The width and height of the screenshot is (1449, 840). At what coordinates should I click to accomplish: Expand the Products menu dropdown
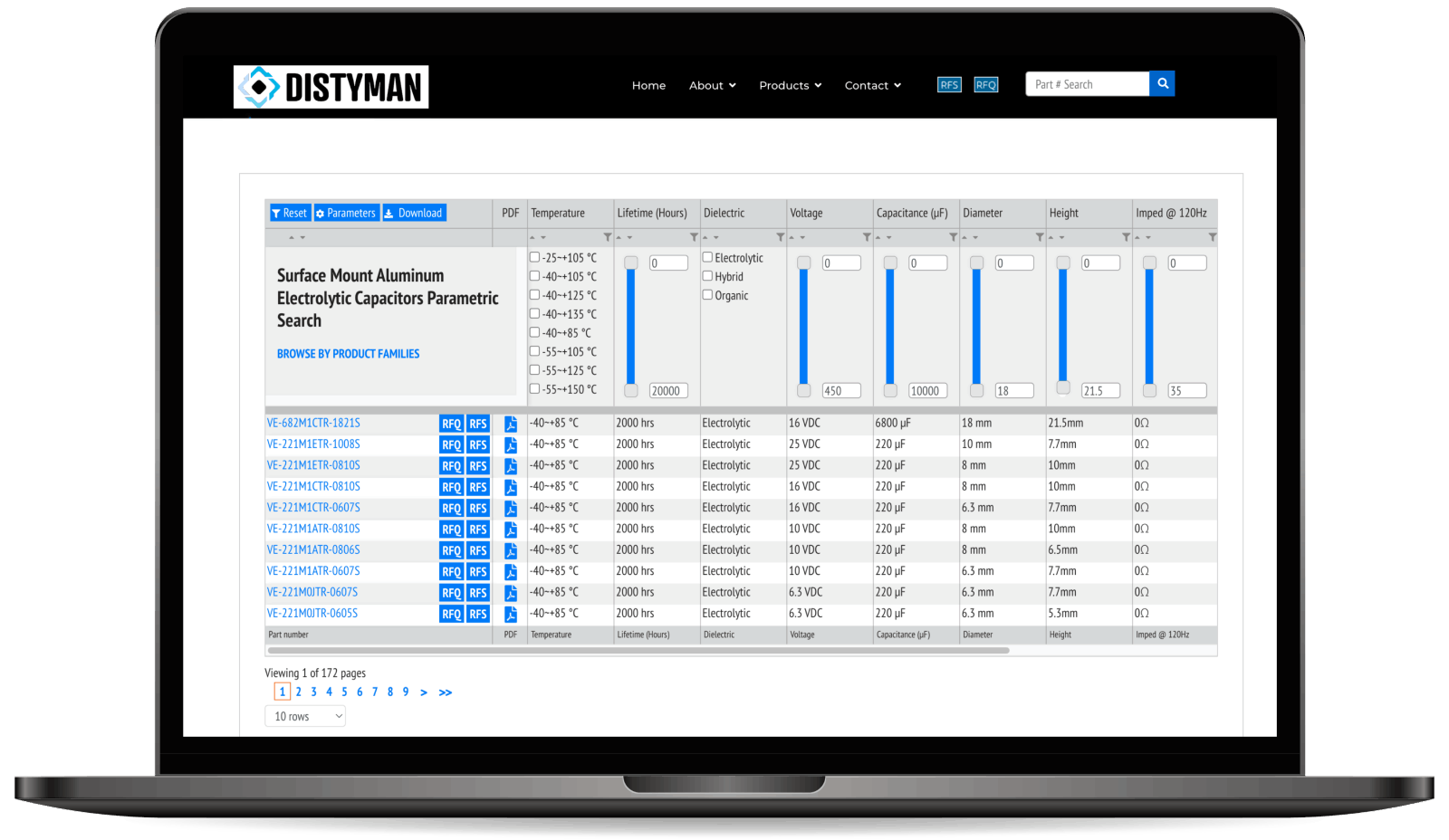point(790,86)
